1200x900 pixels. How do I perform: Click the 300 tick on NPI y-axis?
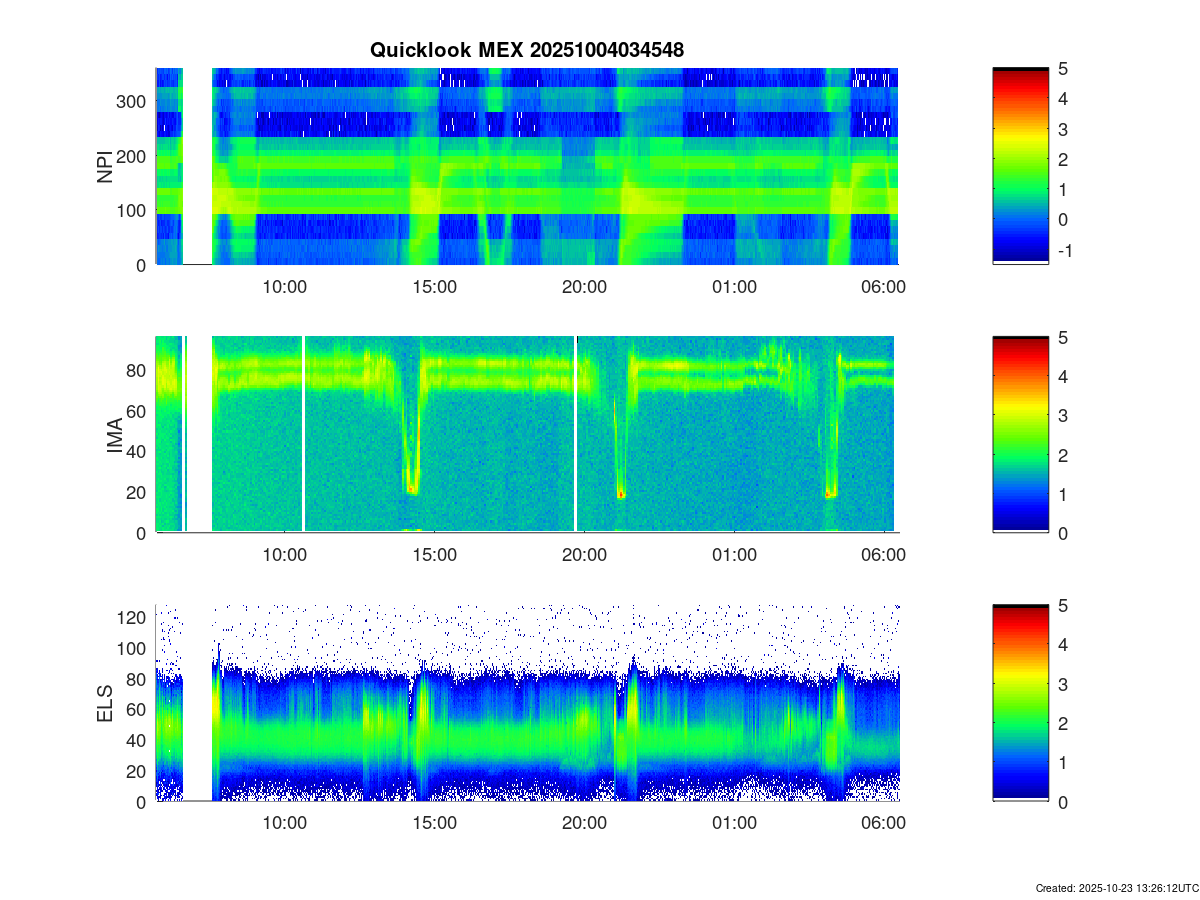(x=135, y=101)
